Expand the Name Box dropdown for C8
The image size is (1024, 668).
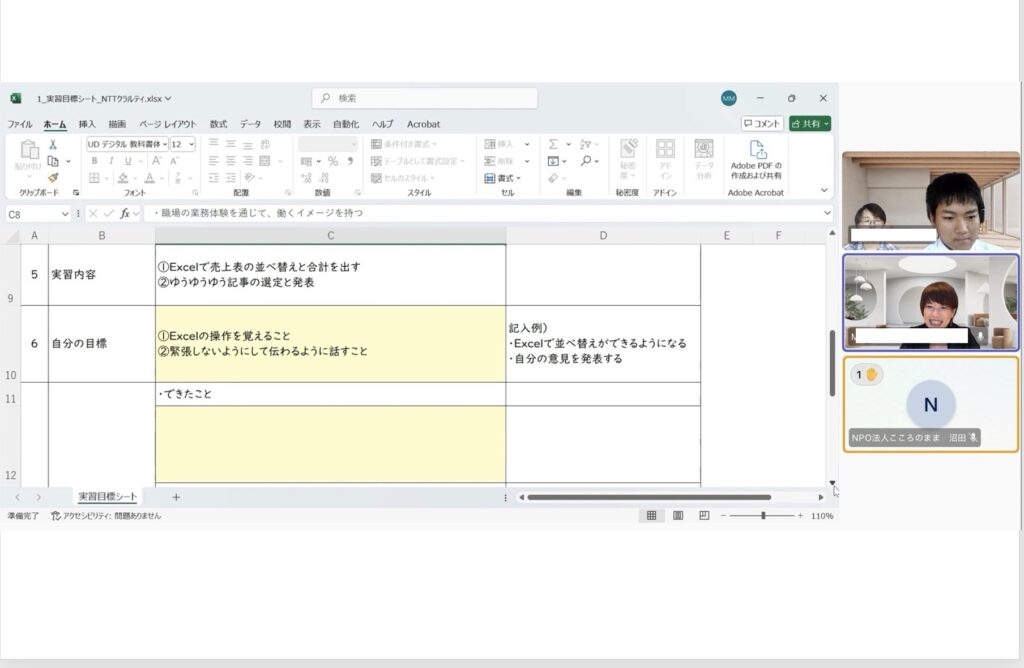click(x=65, y=213)
